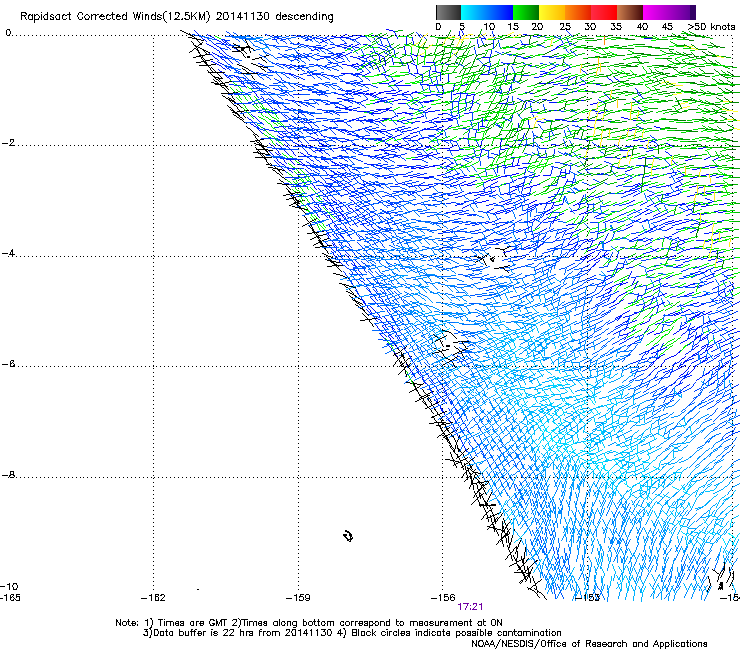Click the brown 35-40 knots color segment

pos(630,12)
